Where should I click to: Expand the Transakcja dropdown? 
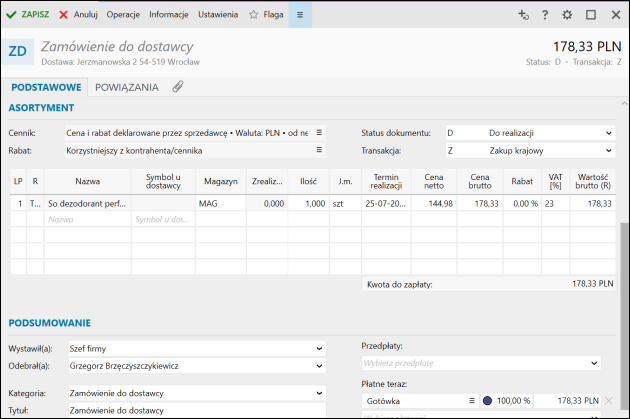(608, 150)
